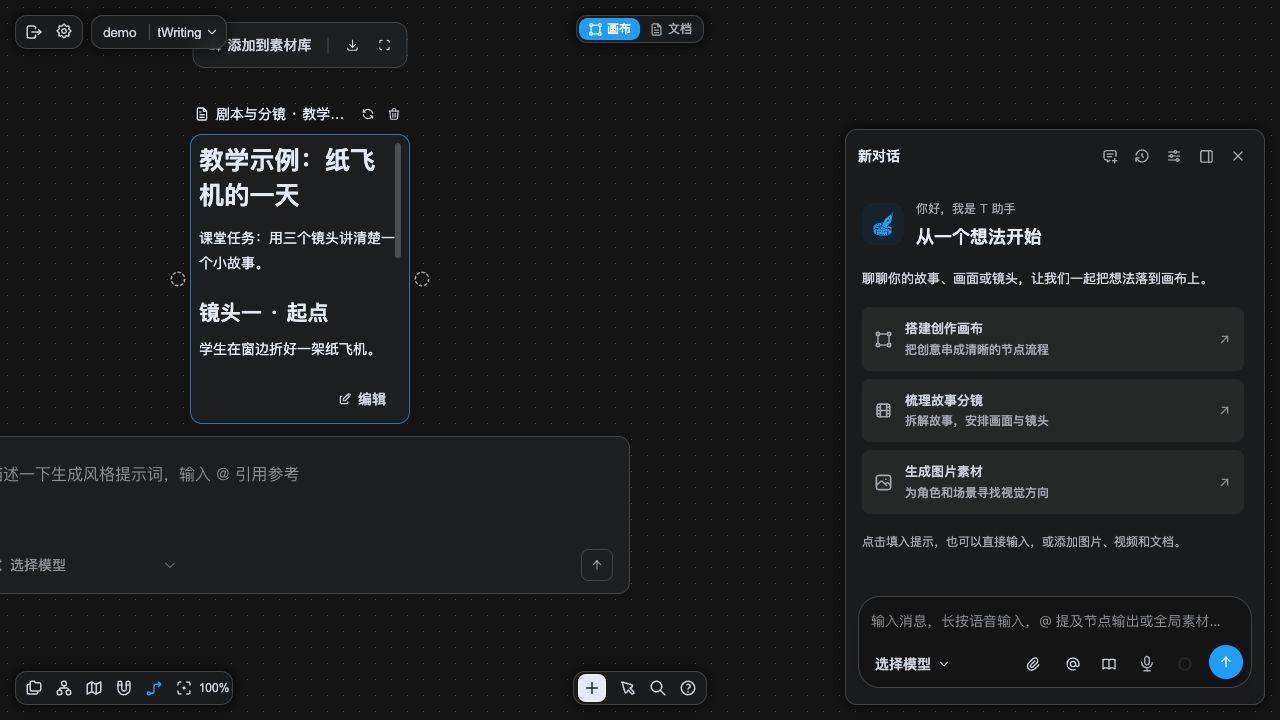
Task: Click the demo workspace label
Action: (119, 32)
